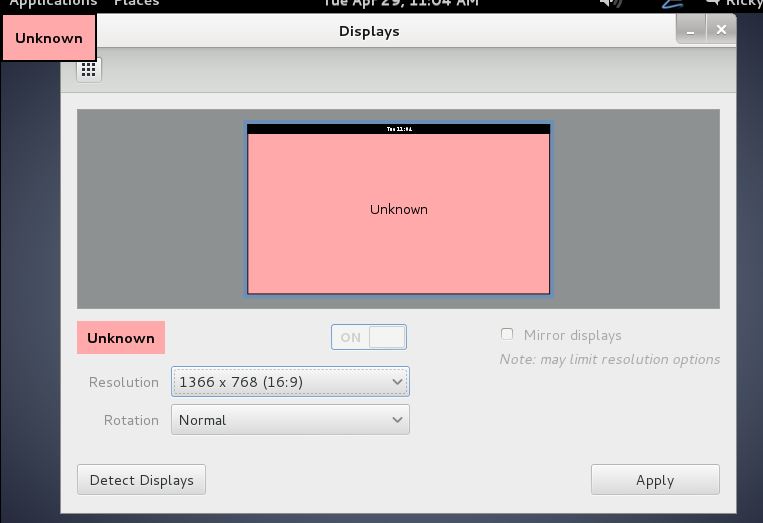Click the Resolution label text

(124, 382)
